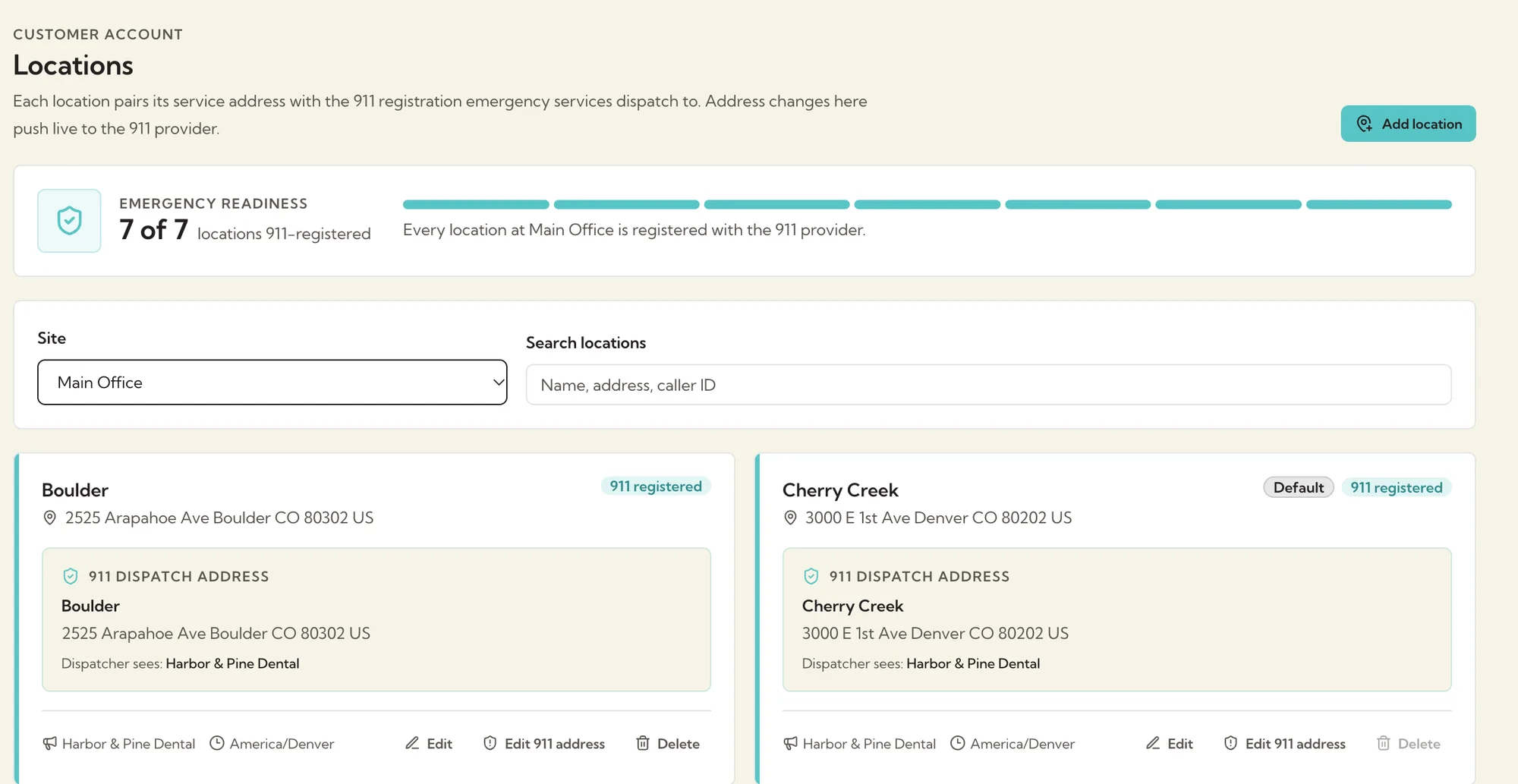This screenshot has height=784, width=1518.
Task: Open Edit 911 address for Boulder
Action: [544, 744]
